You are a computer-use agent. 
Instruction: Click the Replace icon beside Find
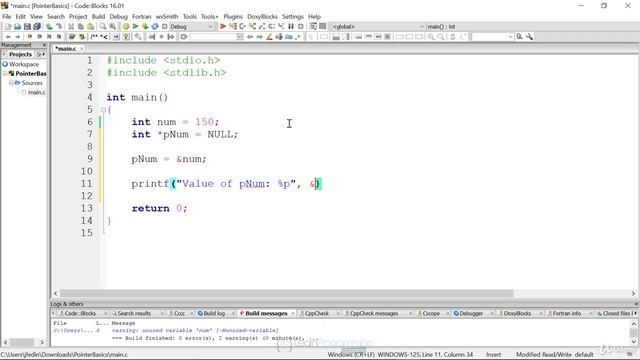112,27
